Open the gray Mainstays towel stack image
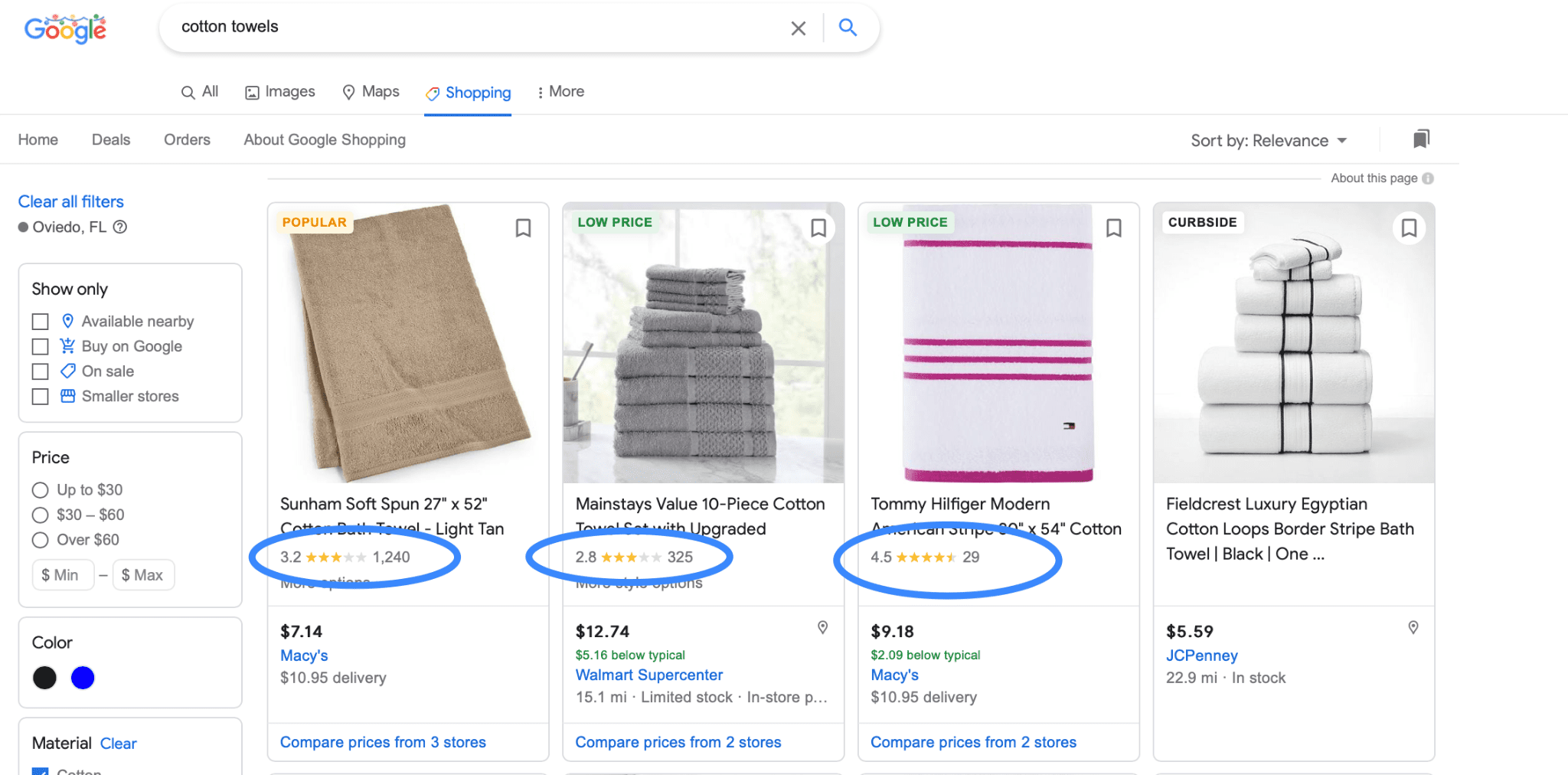The image size is (1568, 775). tap(704, 343)
